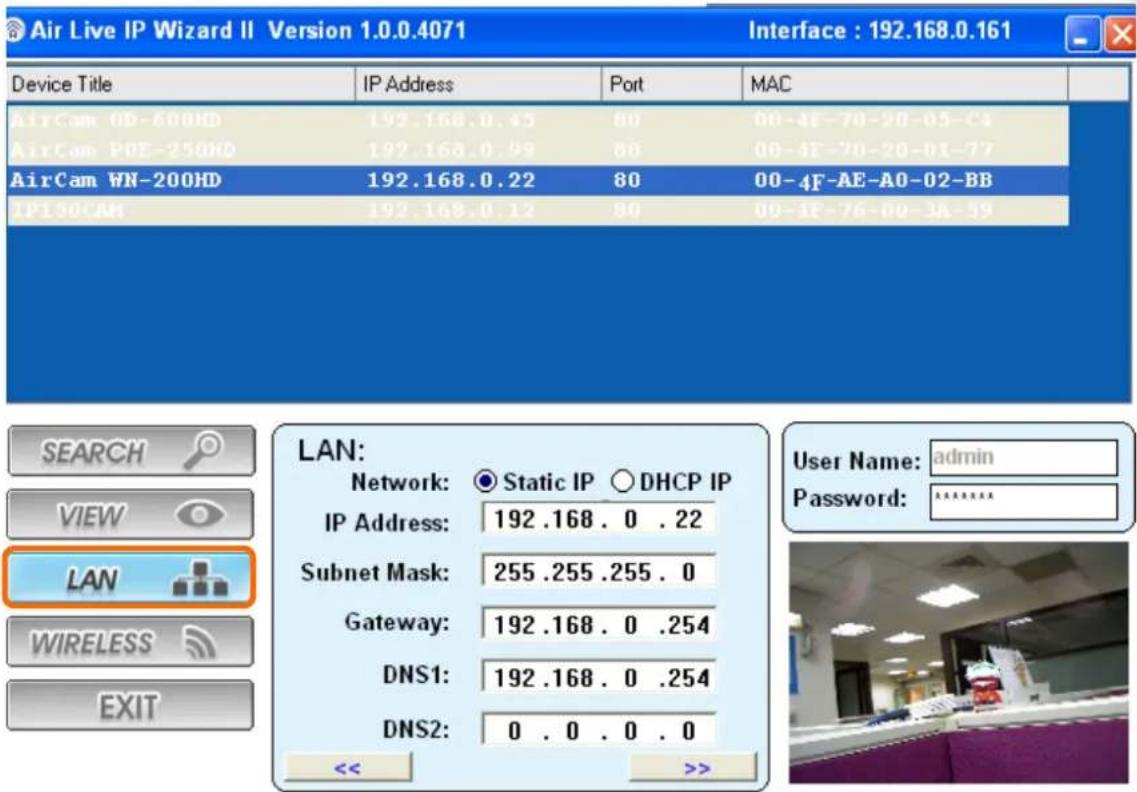Open the VIEW button with eye icon
Image resolution: width=1137 pixels, height=792 pixels.
(131, 514)
